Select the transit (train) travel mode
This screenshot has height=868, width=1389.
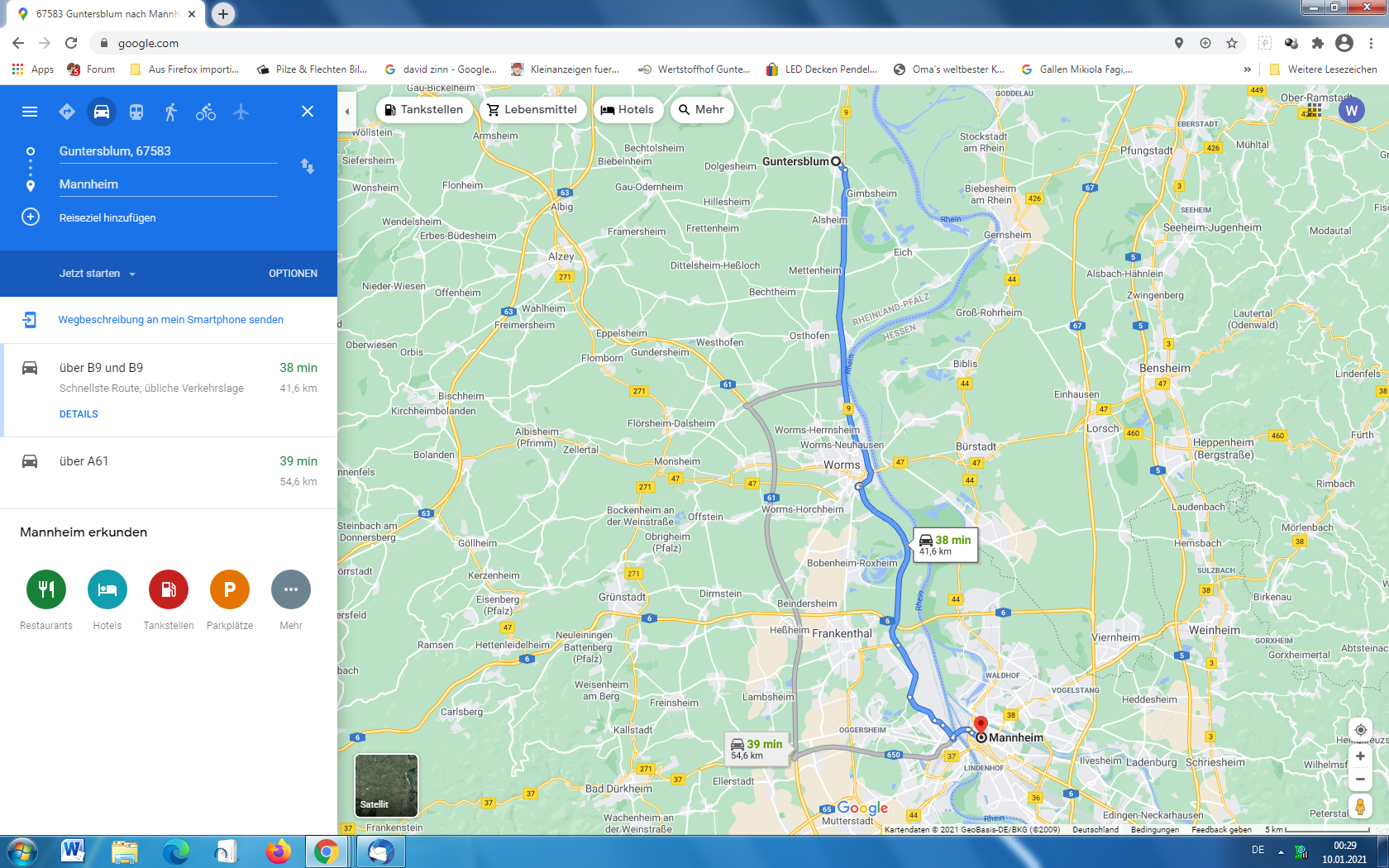click(136, 112)
